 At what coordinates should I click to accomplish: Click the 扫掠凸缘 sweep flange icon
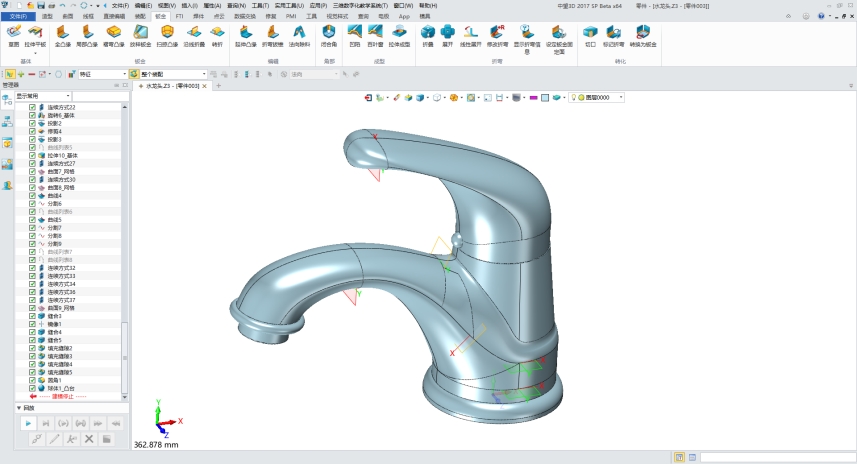[167, 35]
